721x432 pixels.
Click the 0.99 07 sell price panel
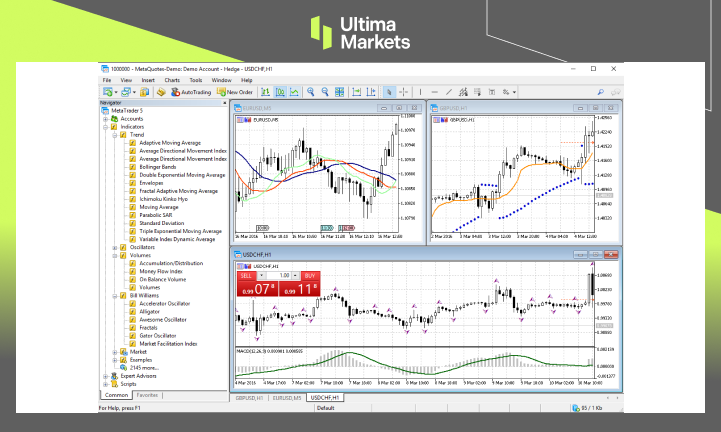258,289
